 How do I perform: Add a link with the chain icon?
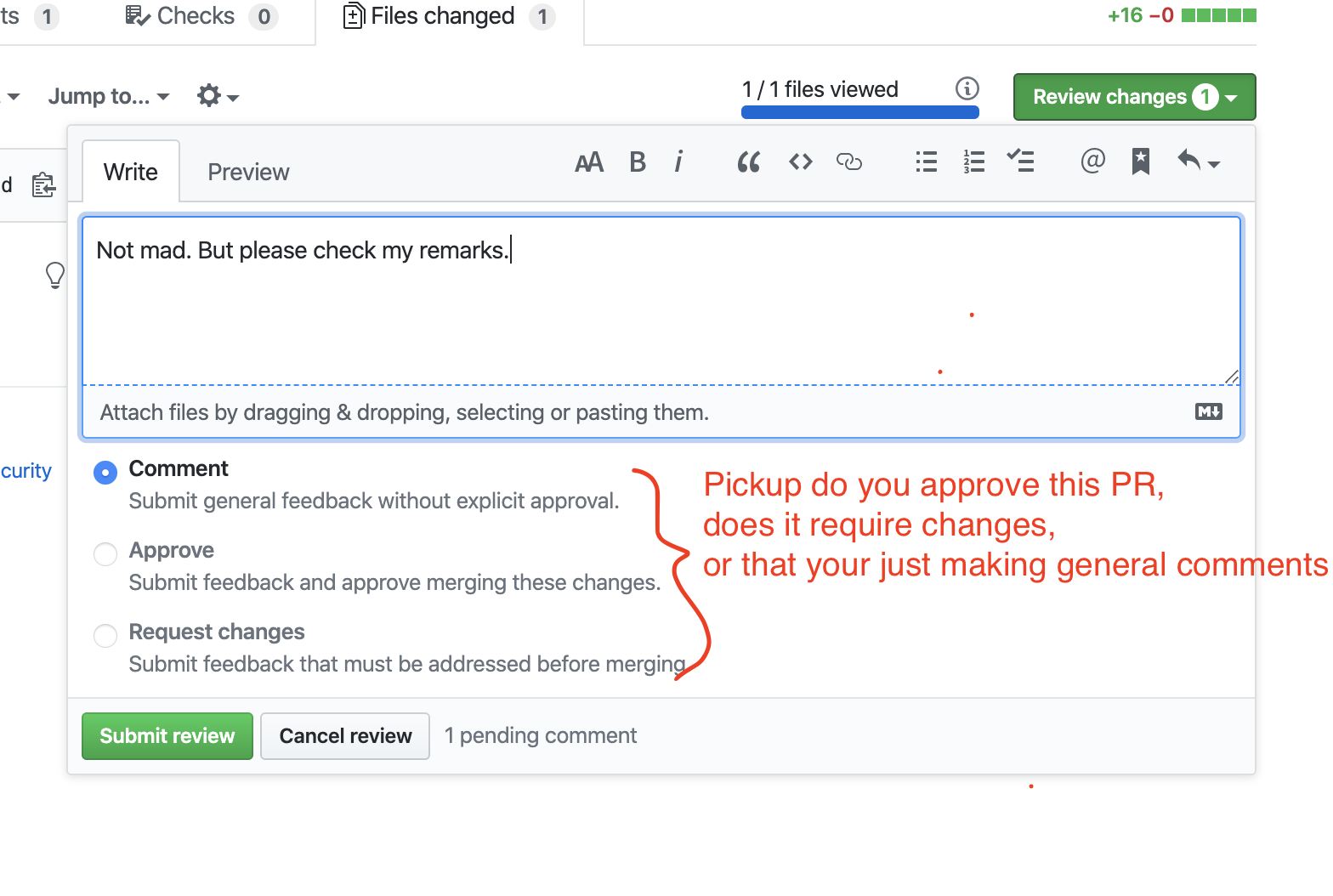pos(849,162)
